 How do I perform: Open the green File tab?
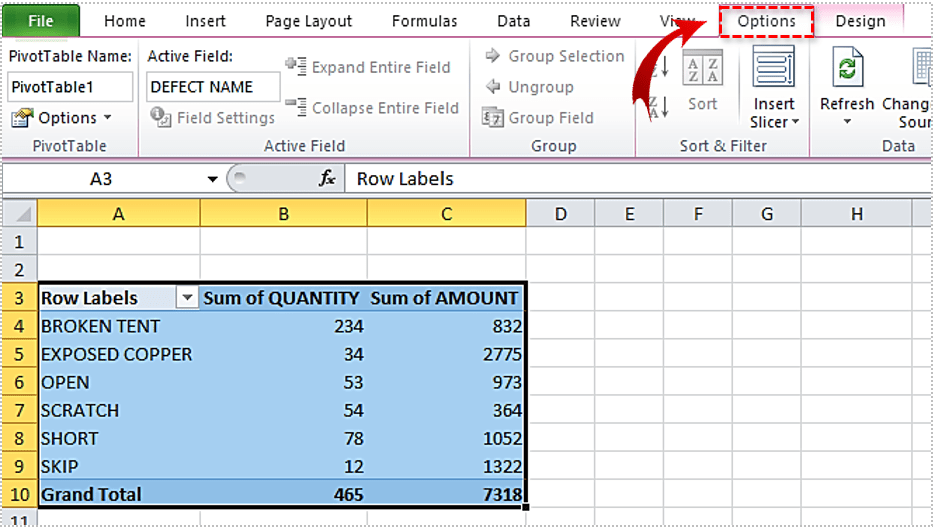click(41, 21)
